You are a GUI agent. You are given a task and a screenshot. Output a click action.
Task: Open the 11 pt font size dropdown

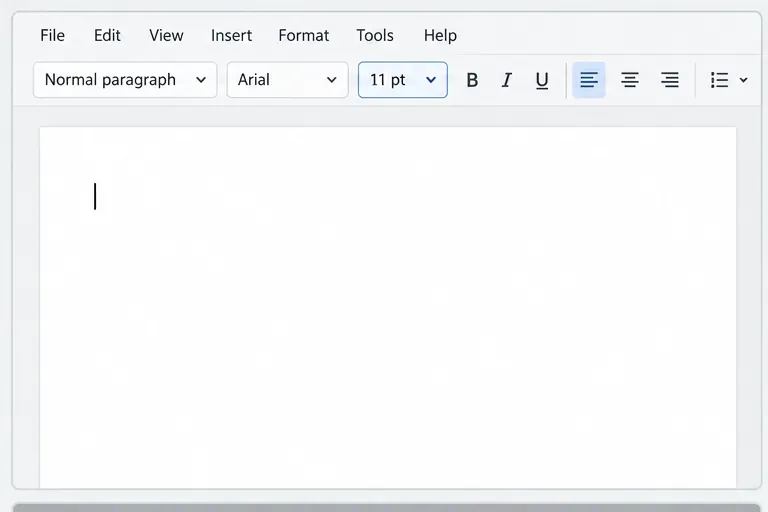click(403, 80)
